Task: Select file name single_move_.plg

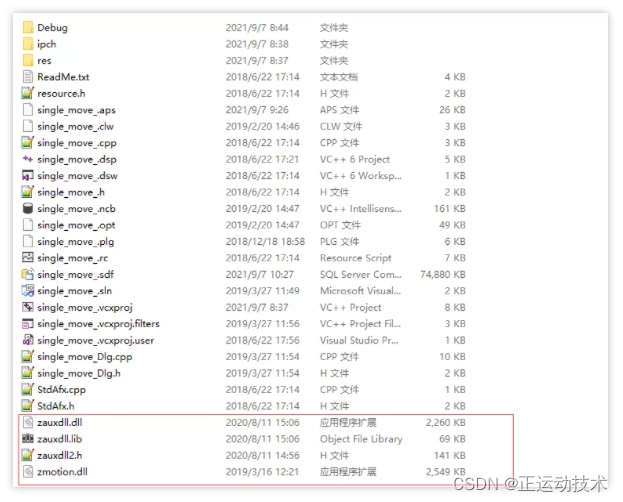Action: [75, 242]
